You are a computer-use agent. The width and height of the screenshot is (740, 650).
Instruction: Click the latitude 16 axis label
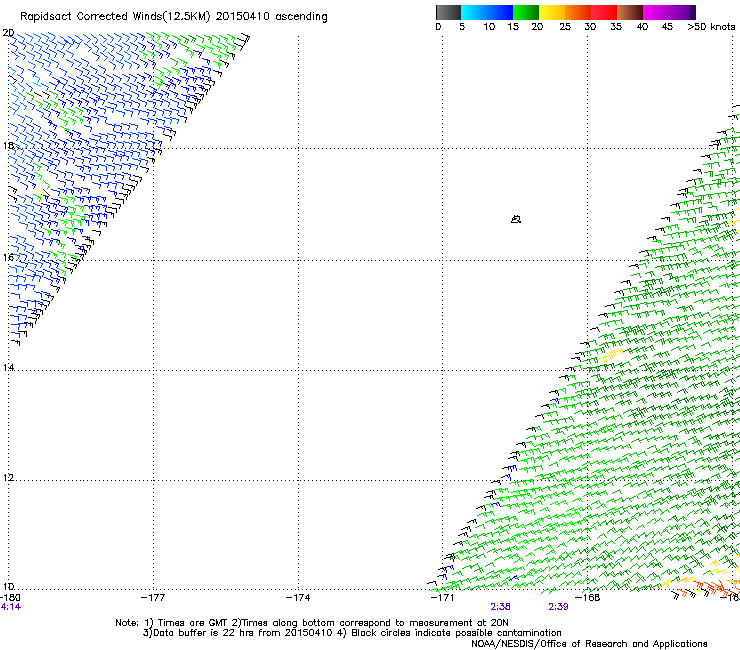8,257
